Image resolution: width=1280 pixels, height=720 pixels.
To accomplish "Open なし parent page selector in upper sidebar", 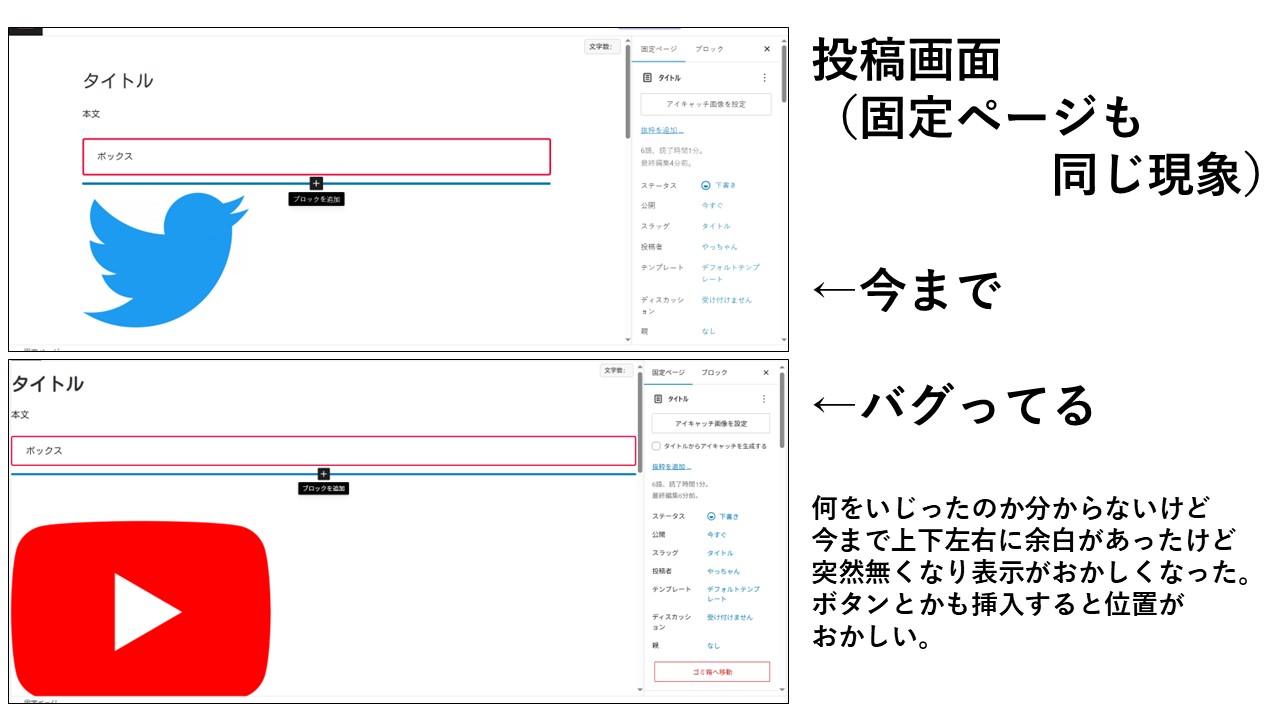I will point(708,331).
